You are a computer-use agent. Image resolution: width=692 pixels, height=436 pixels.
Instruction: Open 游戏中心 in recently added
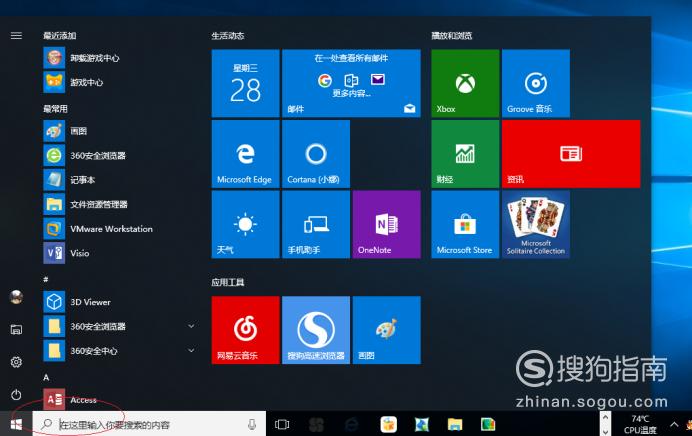(119, 82)
